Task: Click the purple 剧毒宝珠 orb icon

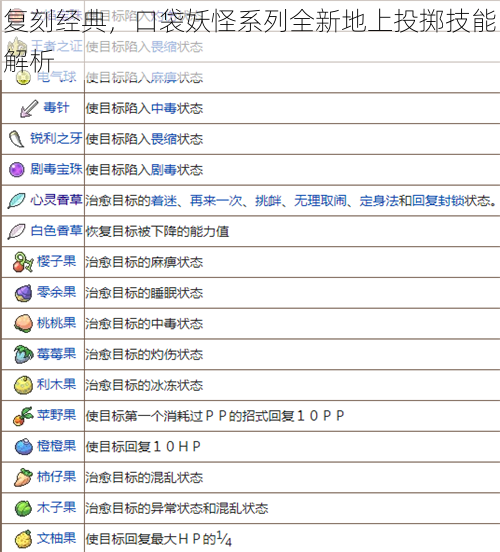Action: pos(17,169)
